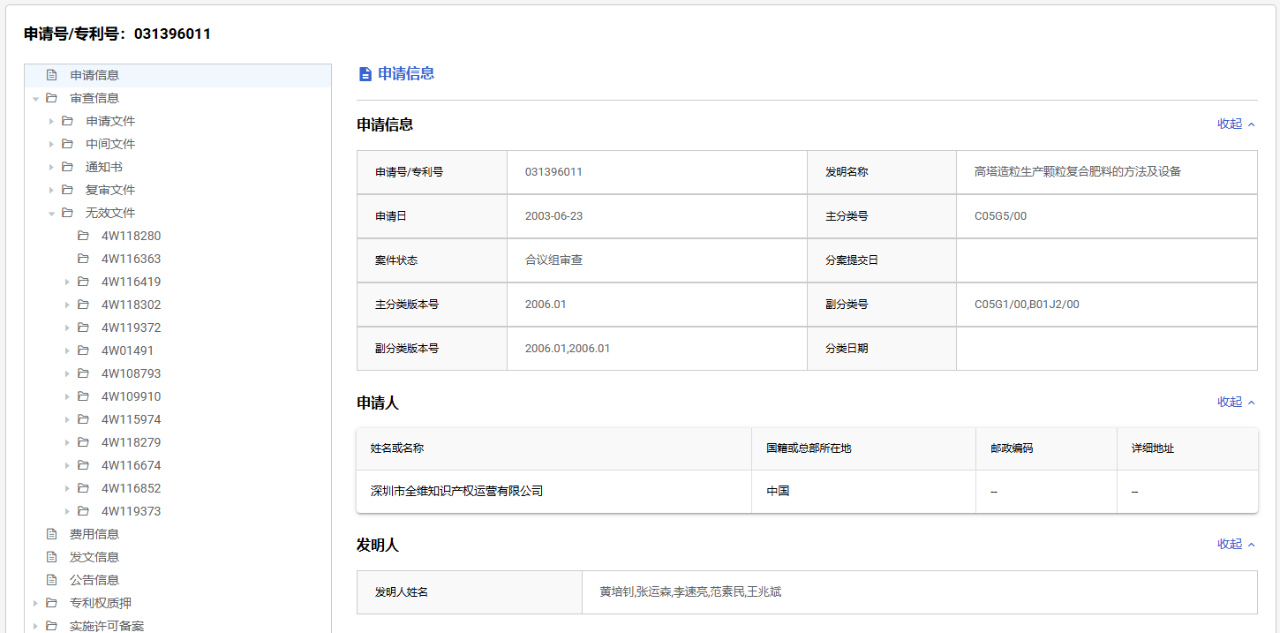Screen dimensions: 1280x633
Task: Click the document icon beside 申请信息 in tree
Action: coord(52,75)
